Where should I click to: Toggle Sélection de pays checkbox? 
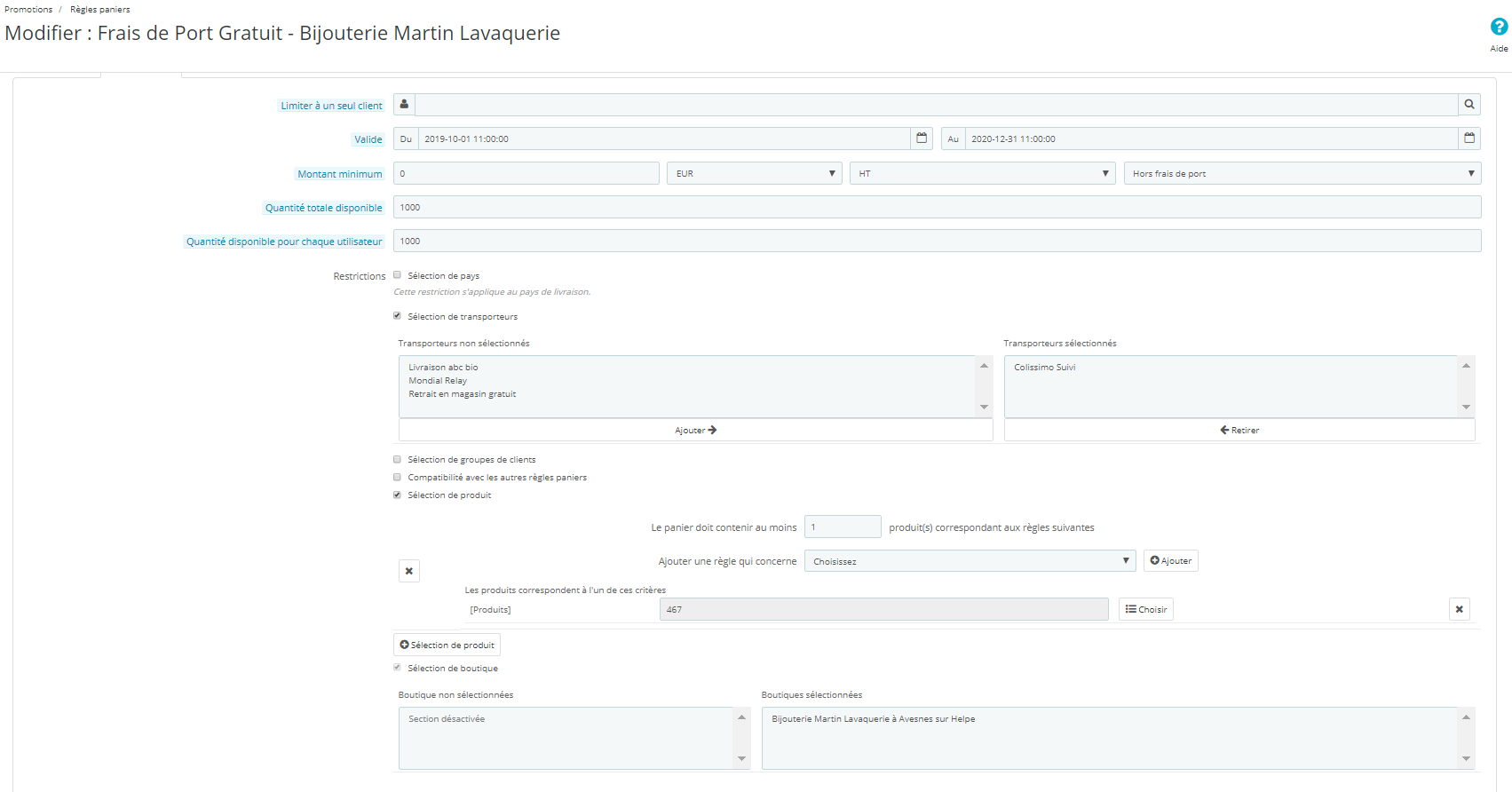click(x=397, y=275)
